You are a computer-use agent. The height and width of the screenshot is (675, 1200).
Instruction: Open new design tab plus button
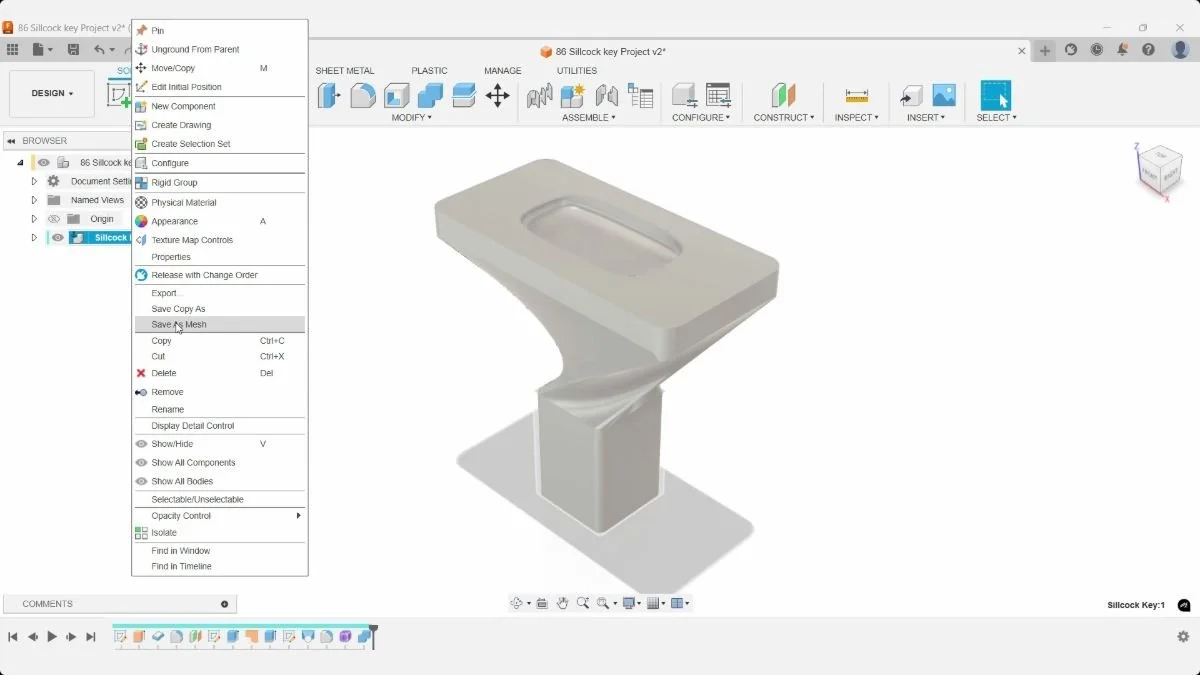pos(1045,50)
